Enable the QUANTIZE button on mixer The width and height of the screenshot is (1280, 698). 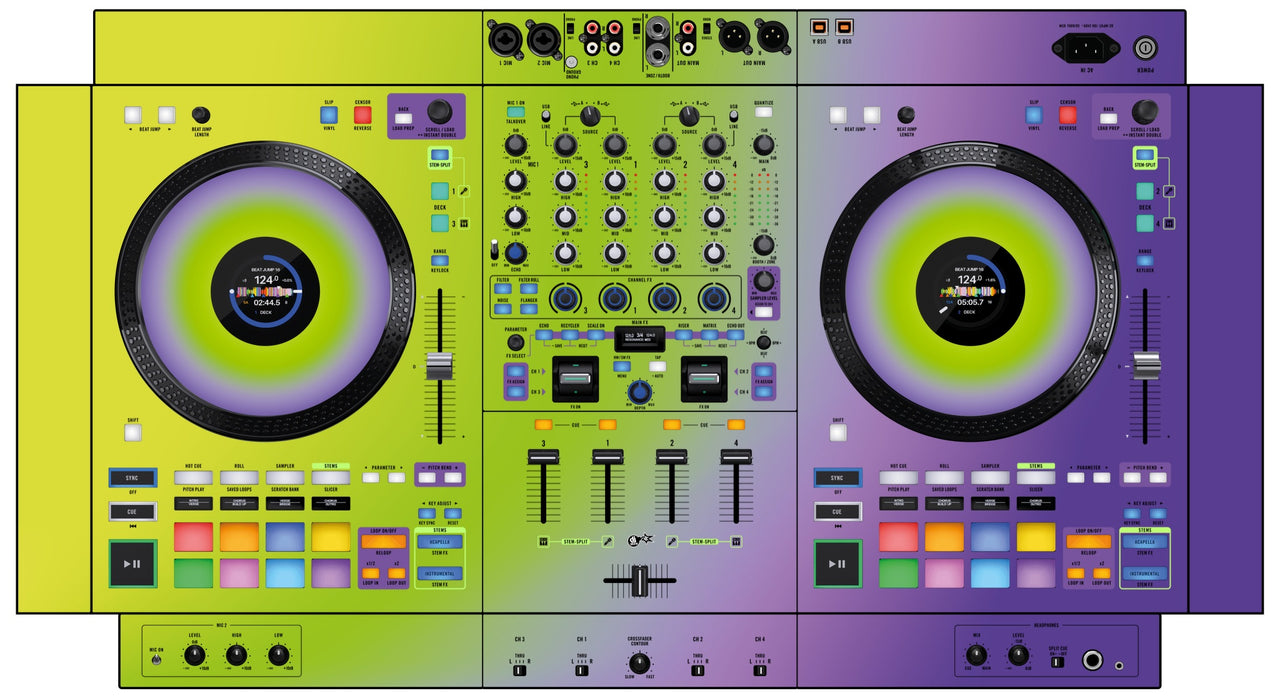tap(764, 113)
